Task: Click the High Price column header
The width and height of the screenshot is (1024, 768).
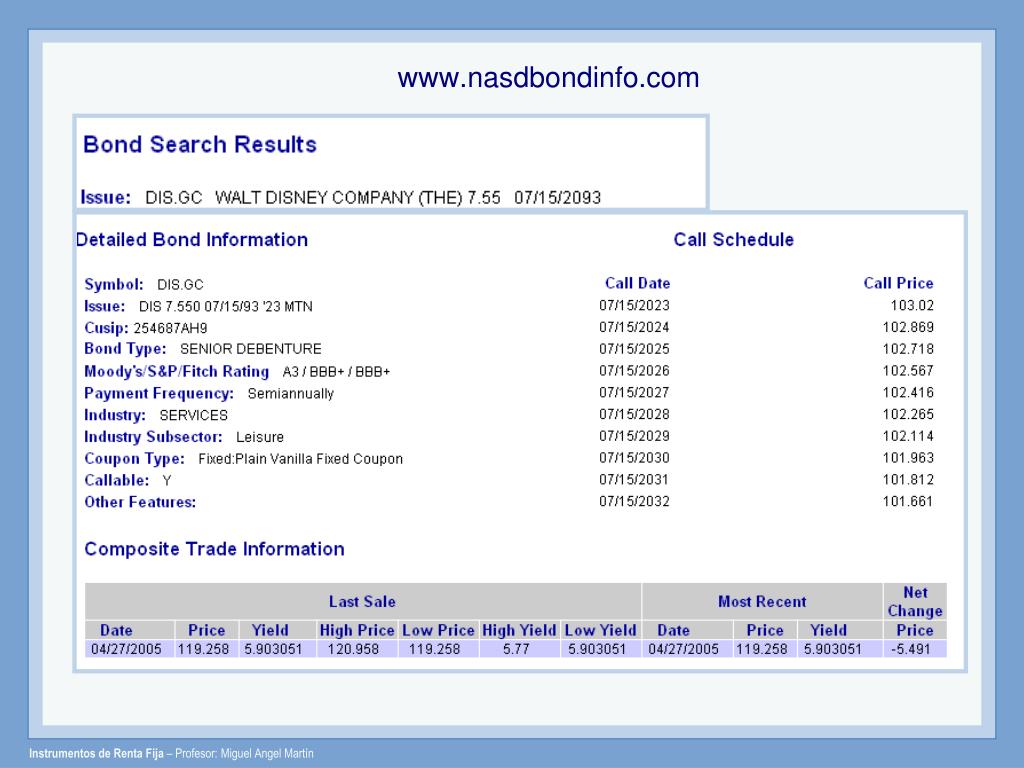Action: pyautogui.click(x=357, y=630)
